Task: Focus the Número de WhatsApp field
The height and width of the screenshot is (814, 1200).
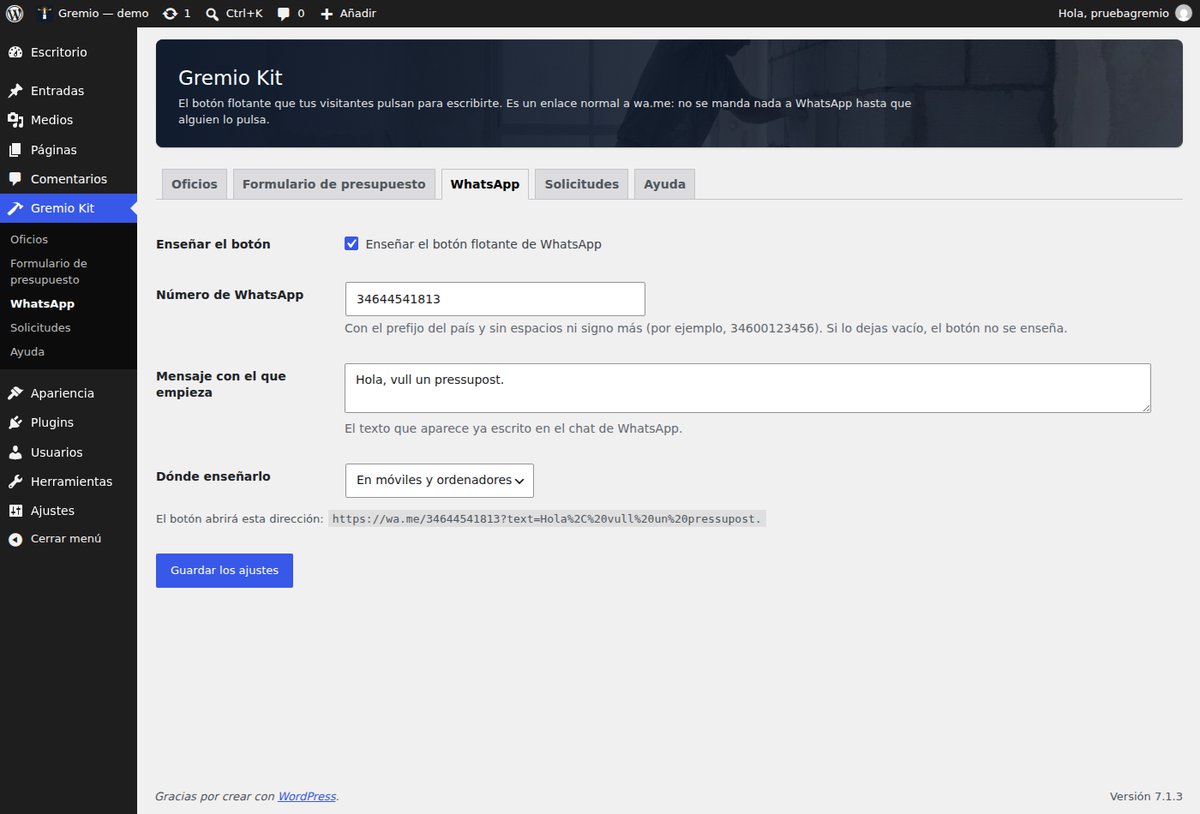Action: tap(495, 299)
